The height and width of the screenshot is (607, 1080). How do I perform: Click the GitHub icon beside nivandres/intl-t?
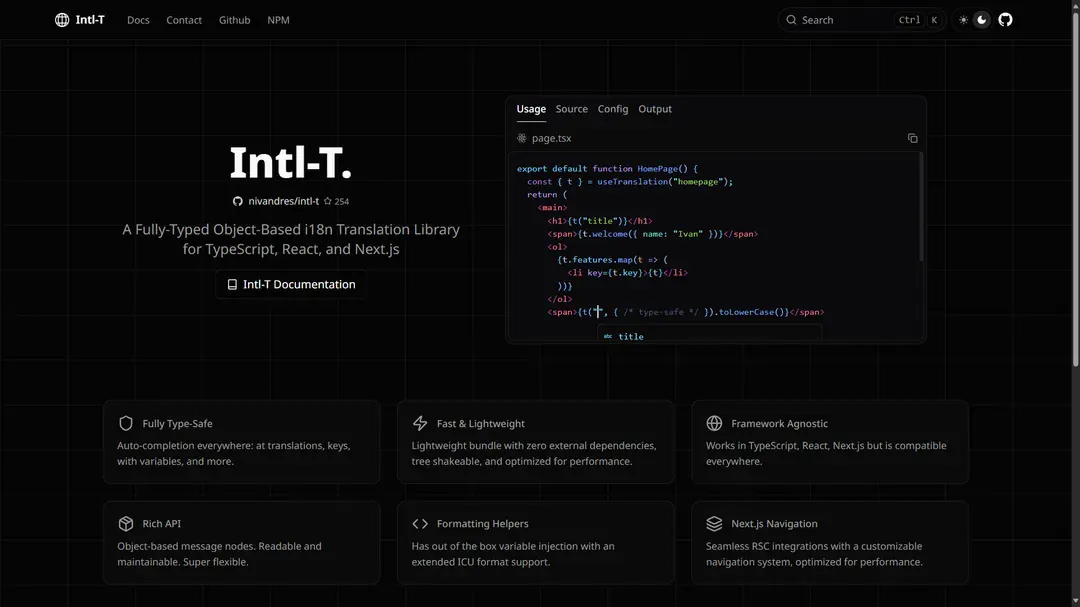click(238, 201)
